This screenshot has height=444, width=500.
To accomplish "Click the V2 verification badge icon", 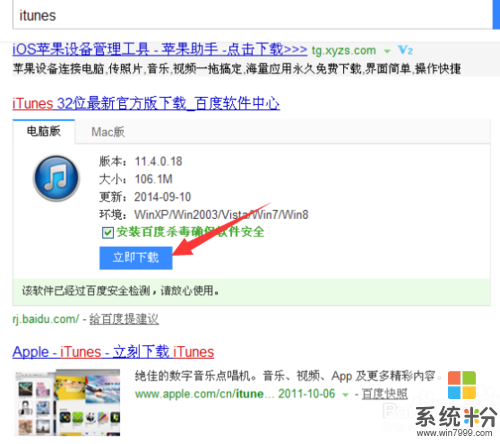I will click(405, 50).
